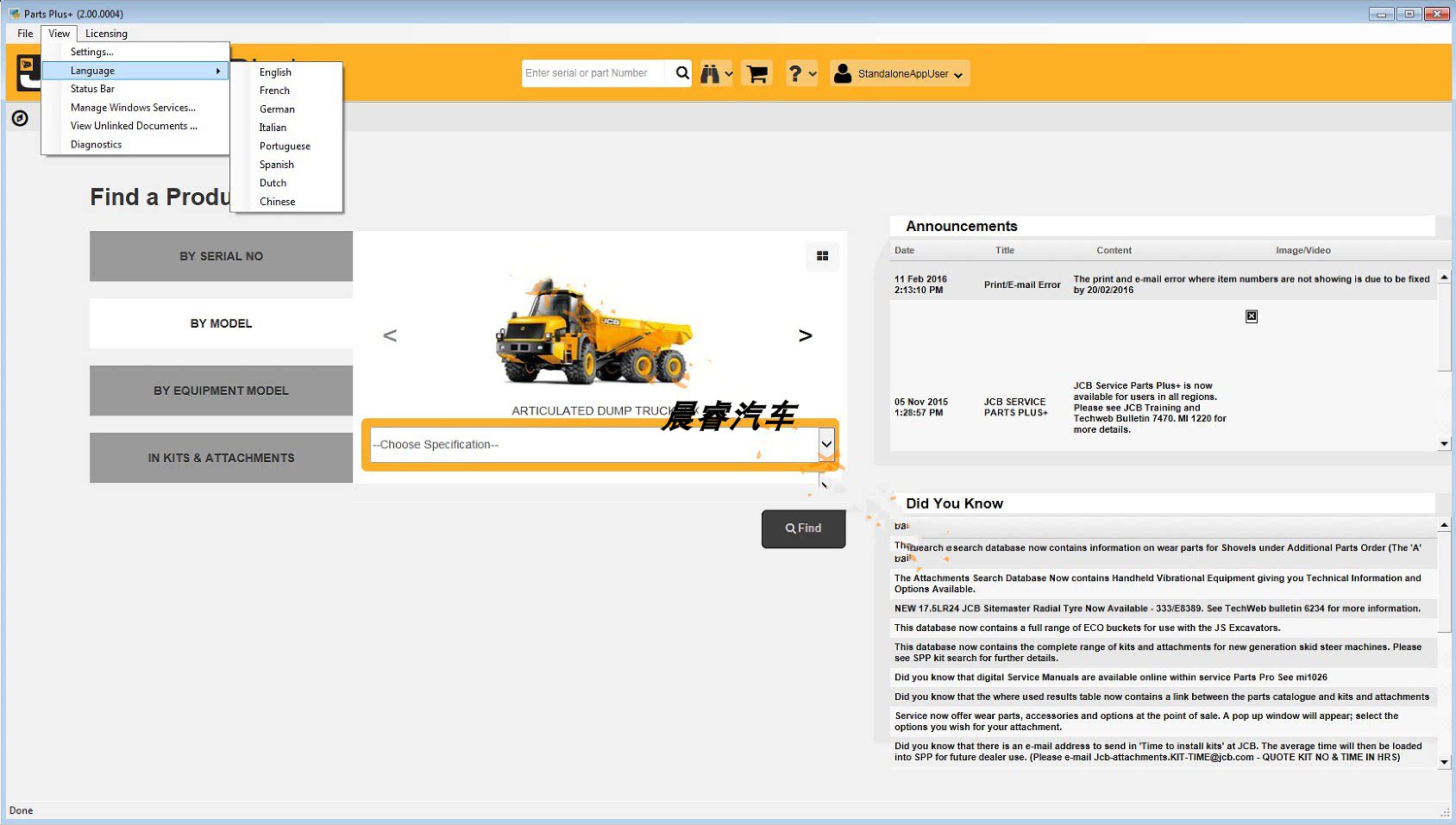Select the JCB SERVICE PARTS PLUS+ announcement title
1456x825 pixels.
(1015, 408)
